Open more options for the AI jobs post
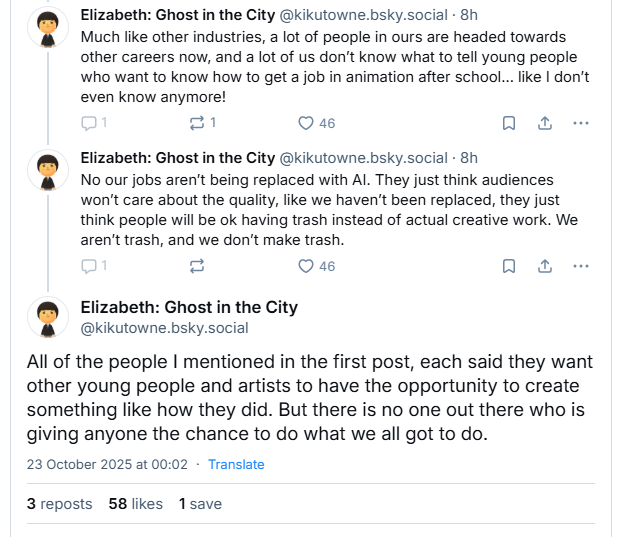 coord(581,266)
